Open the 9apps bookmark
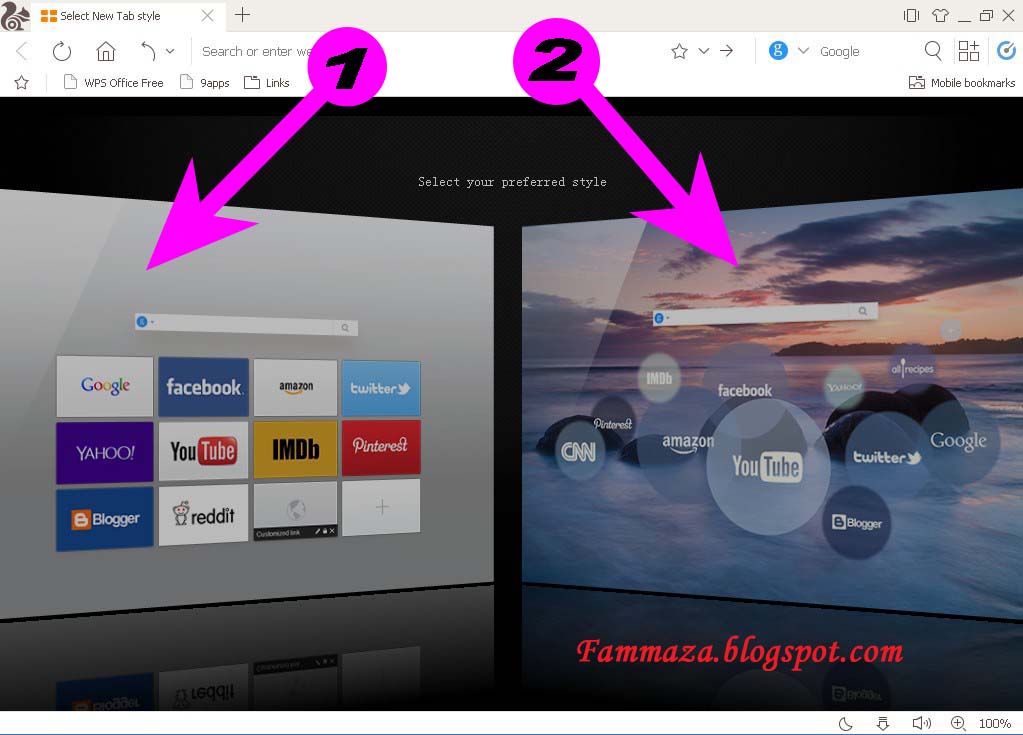The image size is (1023, 735). [x=205, y=83]
